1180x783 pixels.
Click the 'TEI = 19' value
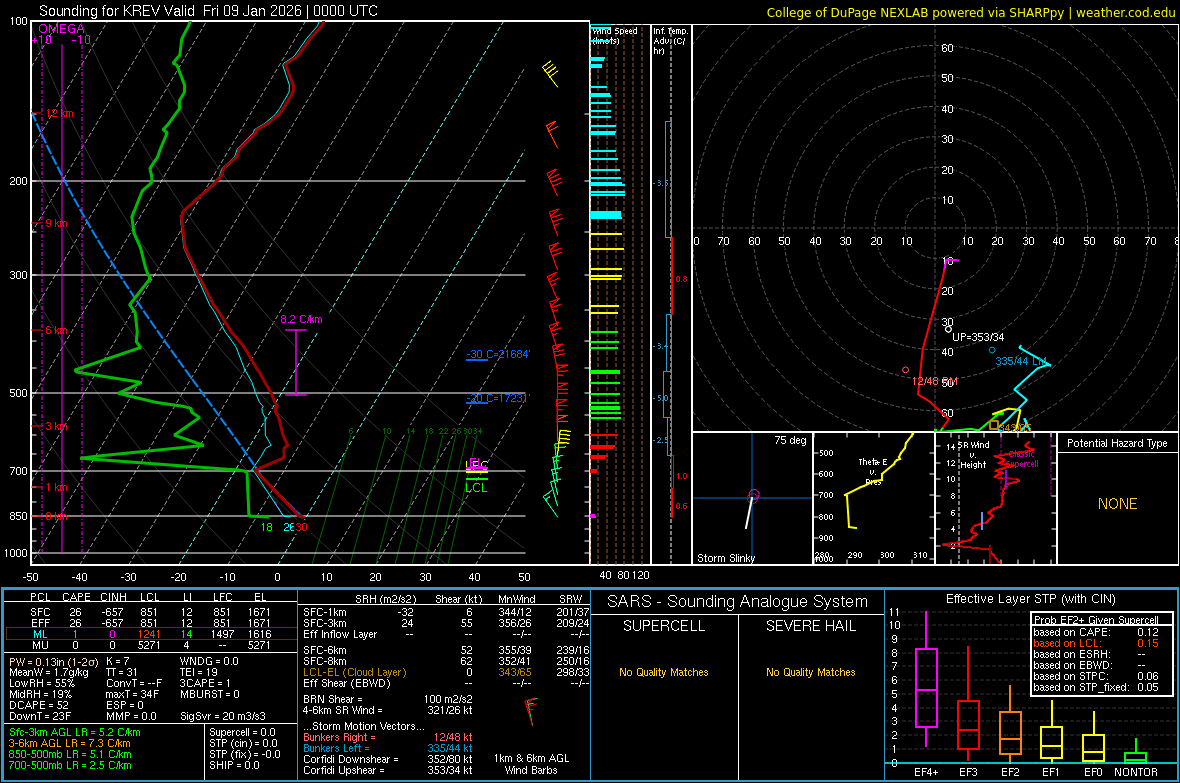[x=199, y=672]
